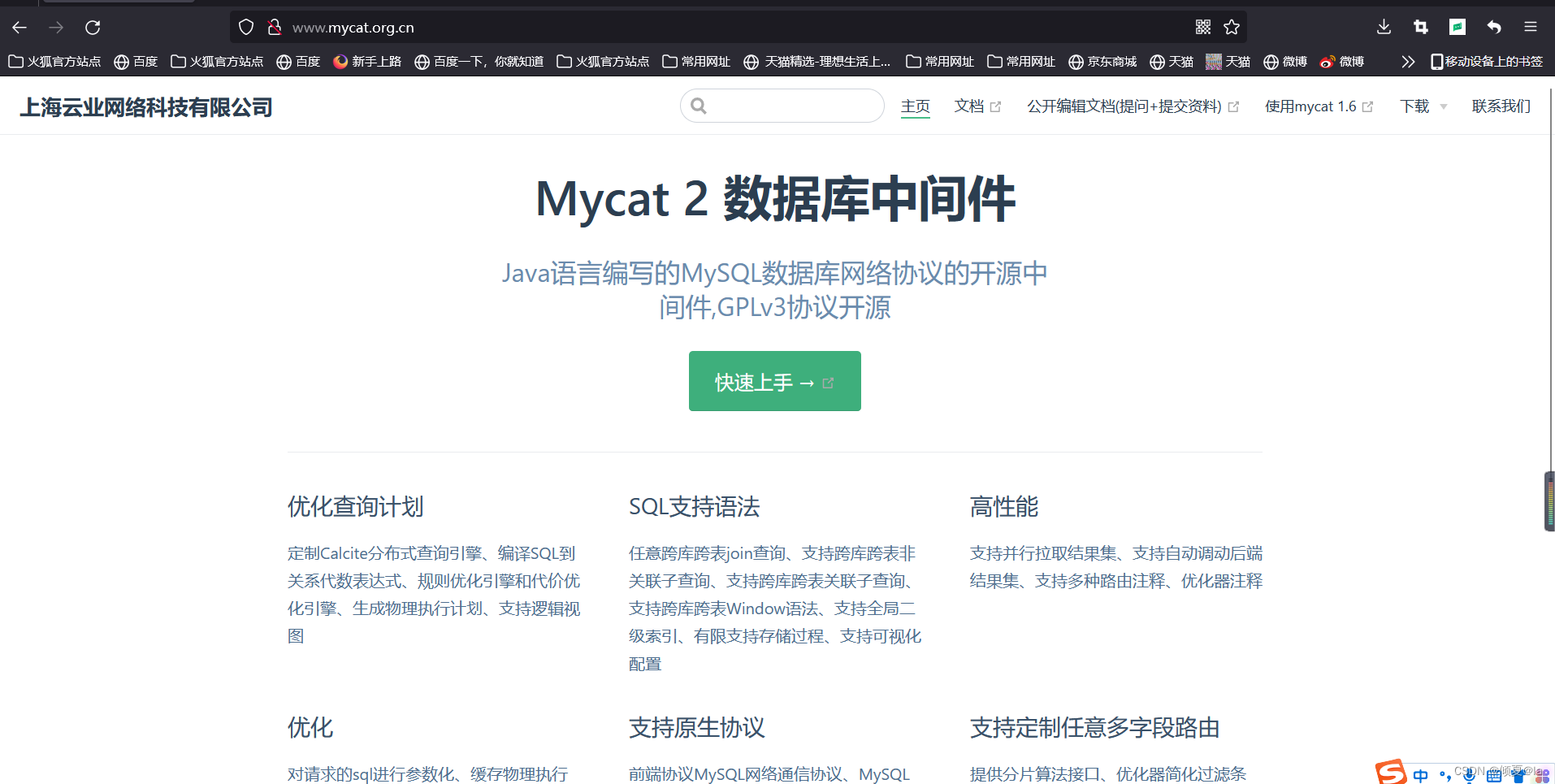Open the 联系我们 nav item
This screenshot has width=1555, height=784.
pyautogui.click(x=1501, y=106)
